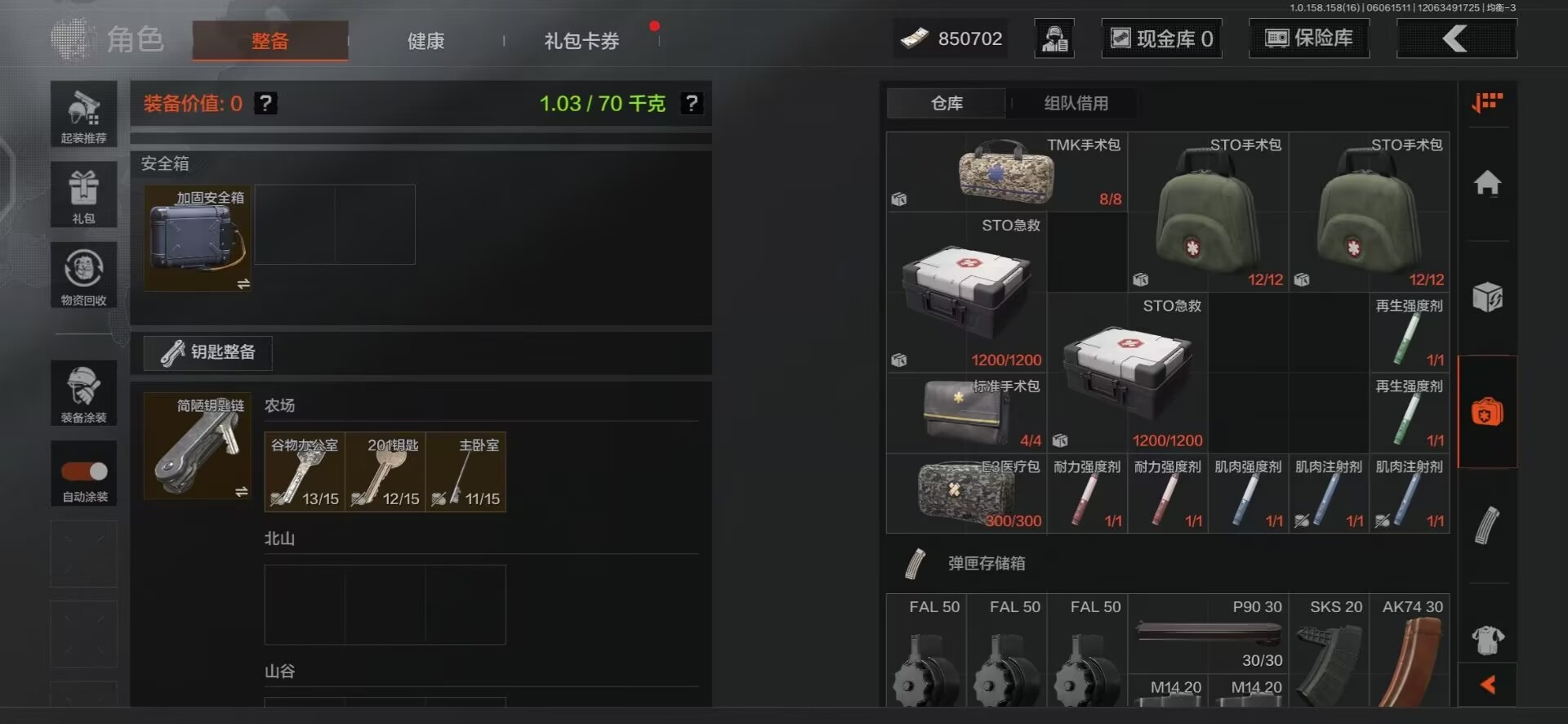
Task: Collapse warehouse sidebar with orange arrow
Action: pyautogui.click(x=1488, y=685)
